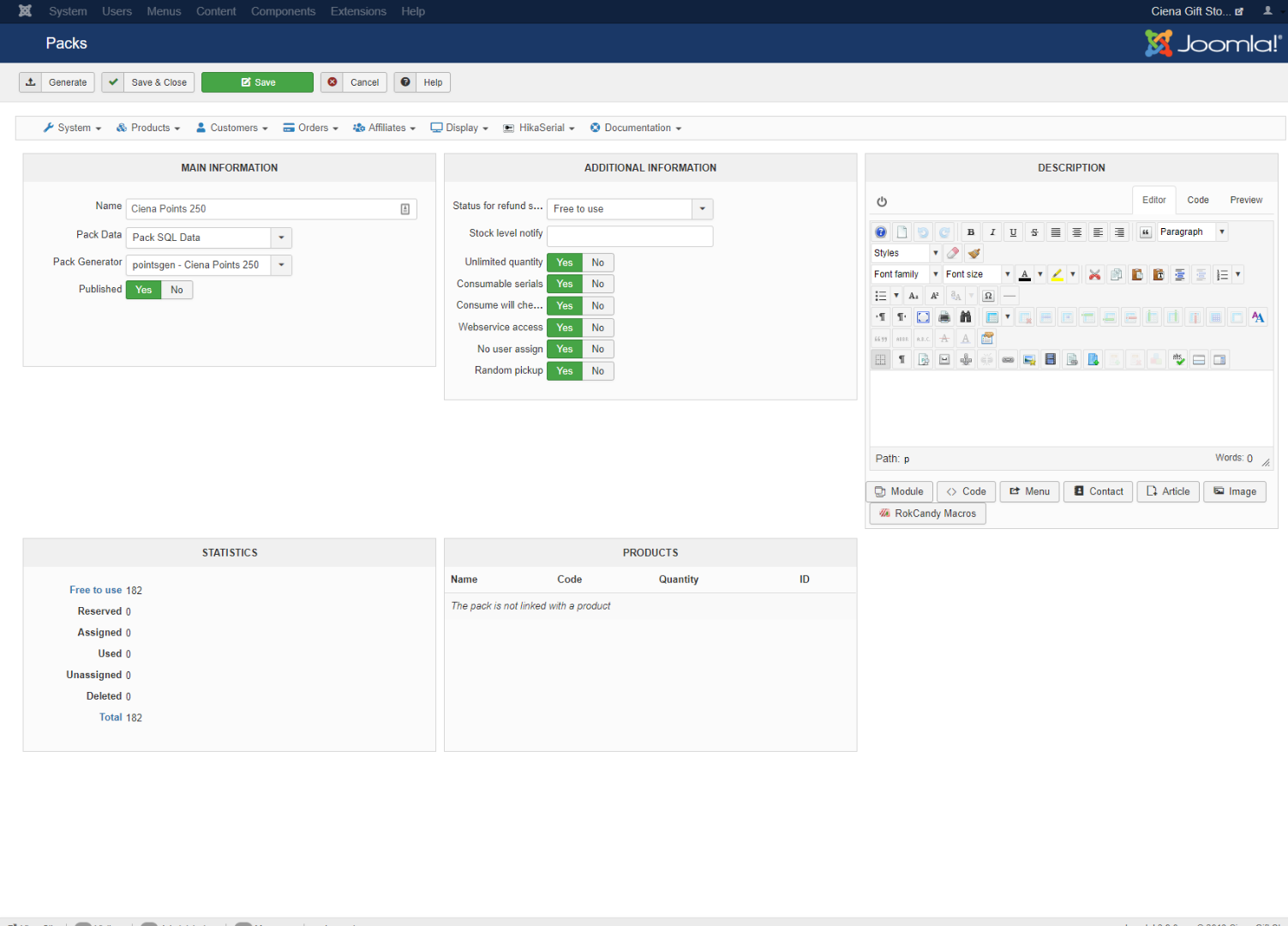Open Find with the binoculars icon
The width and height of the screenshot is (1288, 926).
coord(965,317)
